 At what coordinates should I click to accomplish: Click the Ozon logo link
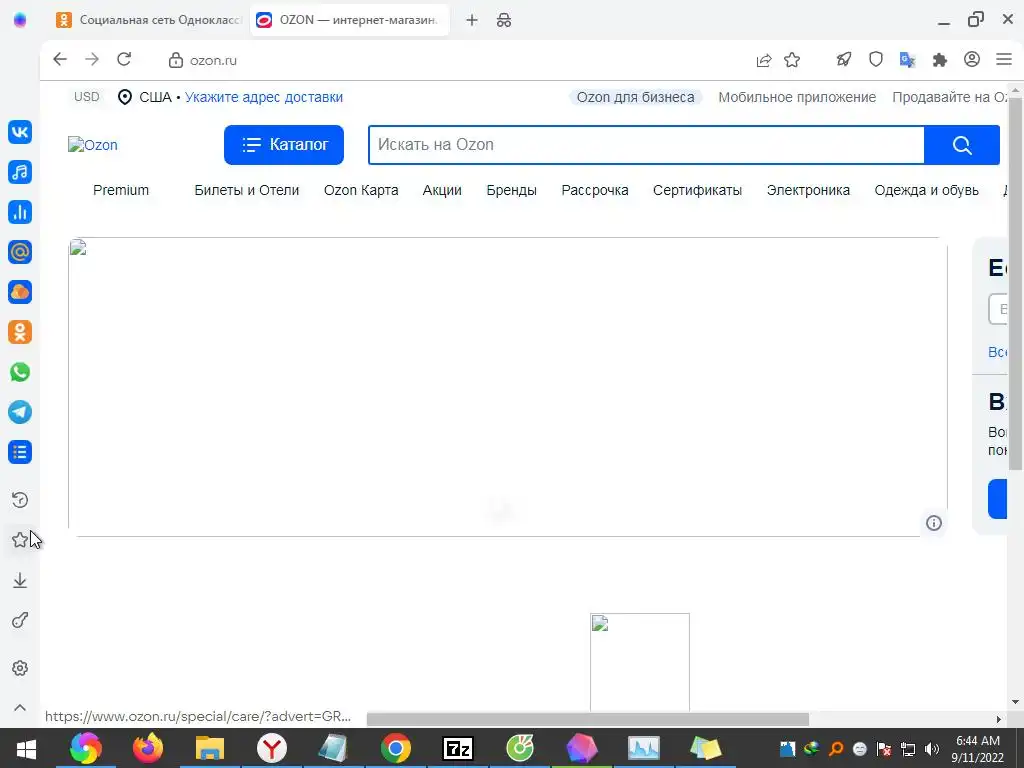coord(93,145)
